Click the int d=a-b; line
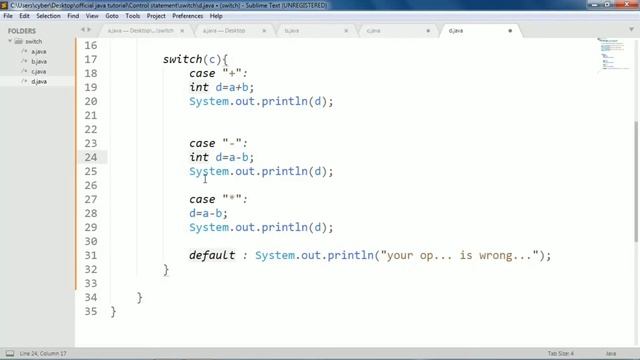Viewport: 640px width, 360px height. (x=222, y=158)
